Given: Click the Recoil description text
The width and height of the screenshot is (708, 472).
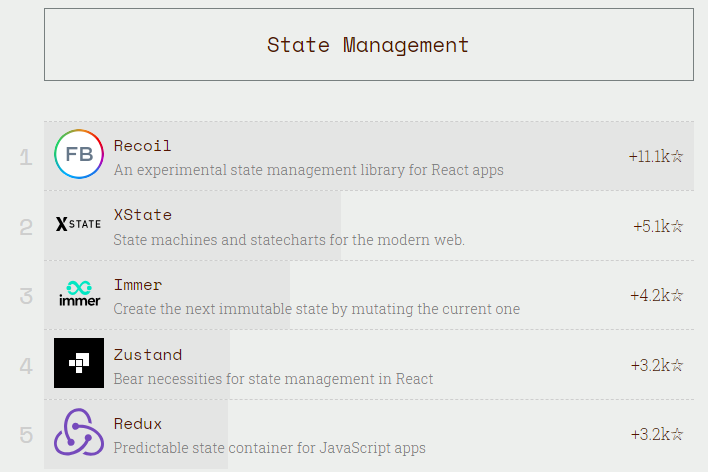Looking at the screenshot, I should click(308, 170).
